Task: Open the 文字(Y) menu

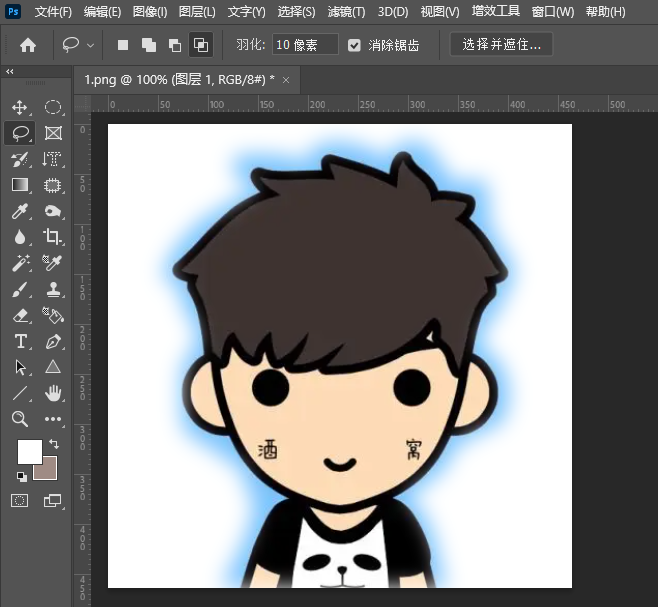Action: (246, 11)
